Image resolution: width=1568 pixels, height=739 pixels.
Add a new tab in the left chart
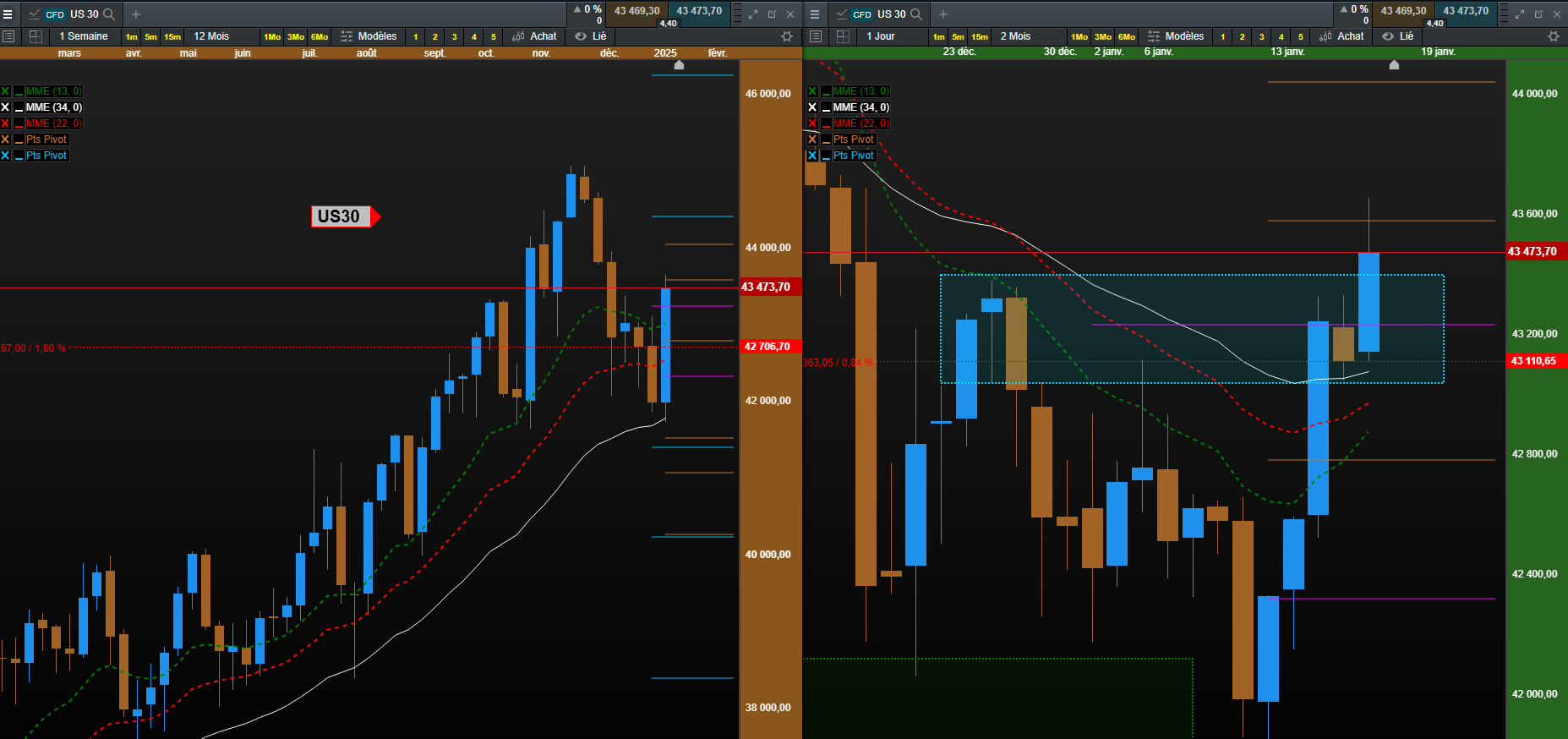coord(136,14)
